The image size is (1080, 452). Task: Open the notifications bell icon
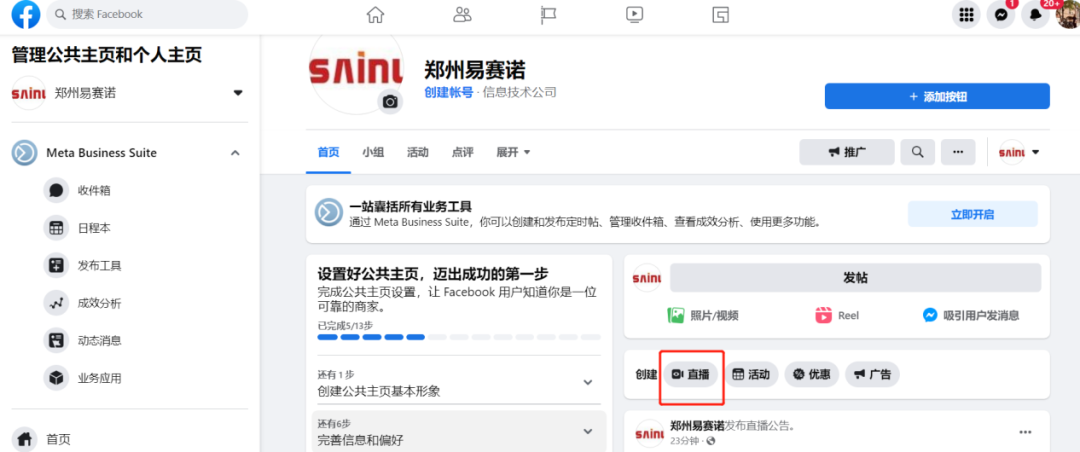tap(1035, 14)
